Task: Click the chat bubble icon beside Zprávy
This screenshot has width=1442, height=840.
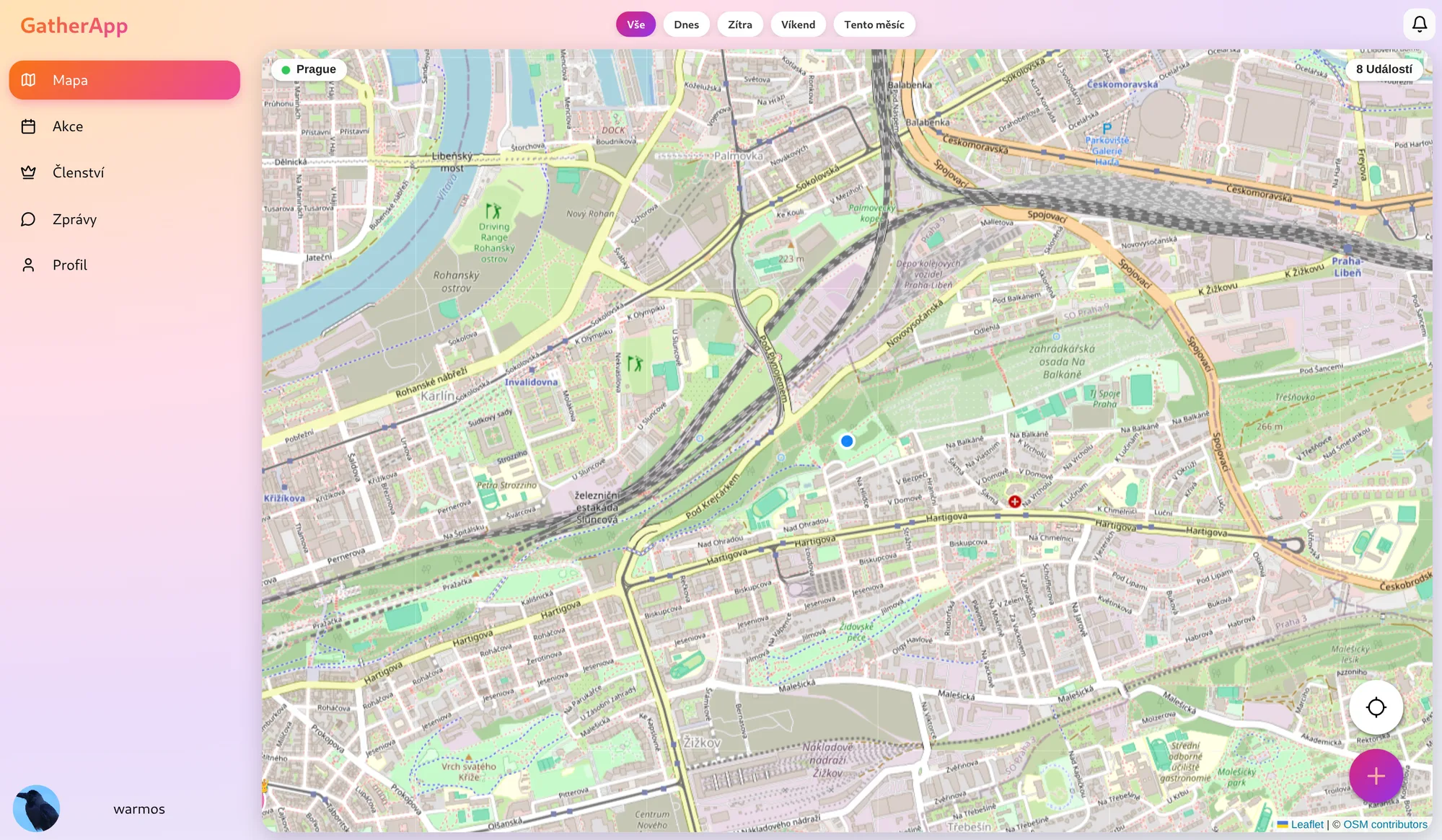Action: pos(28,219)
